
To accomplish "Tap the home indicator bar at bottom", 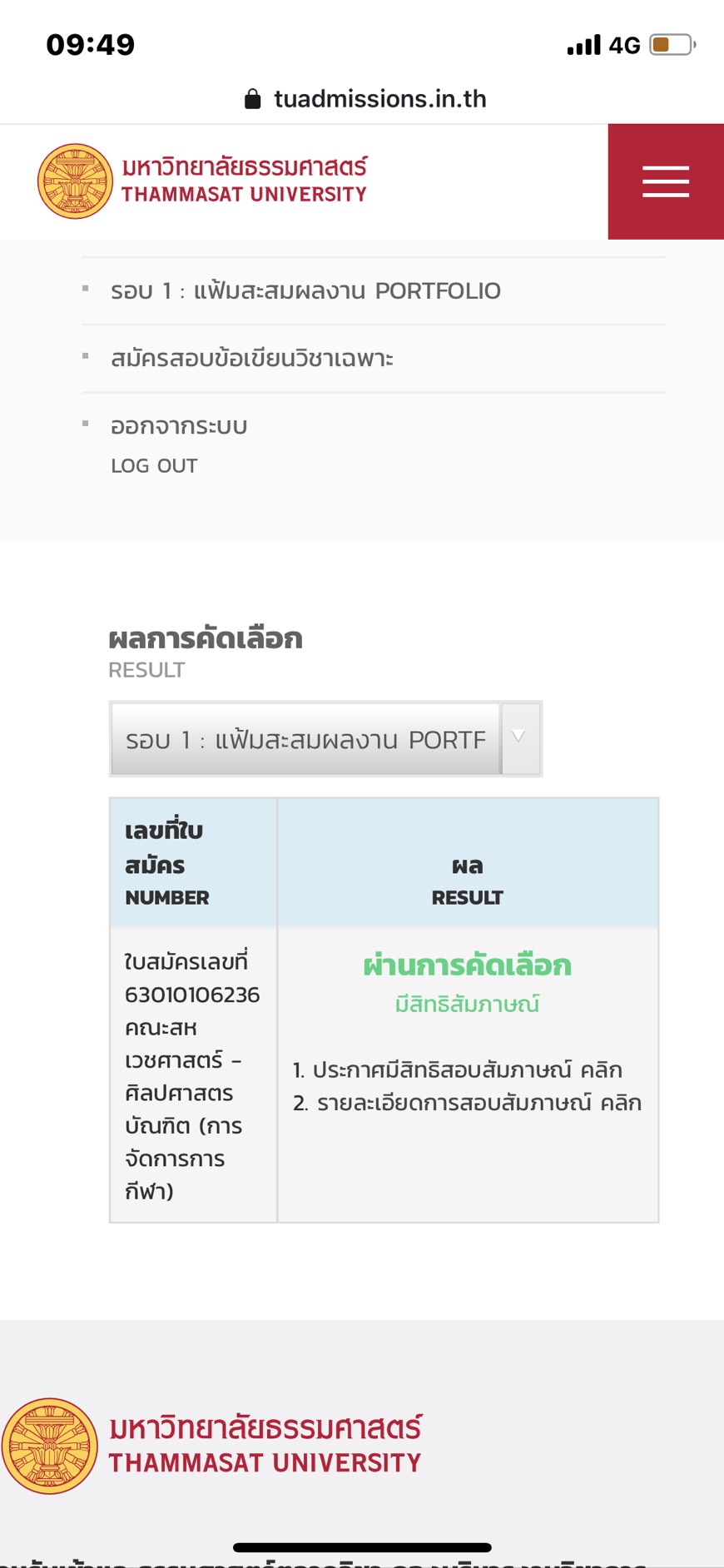I will [x=362, y=1547].
